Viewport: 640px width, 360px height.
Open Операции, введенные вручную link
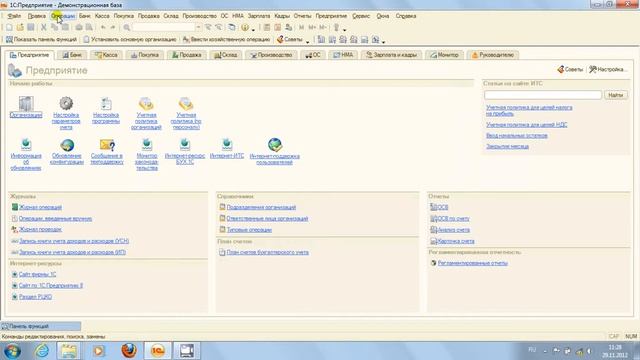(55, 219)
